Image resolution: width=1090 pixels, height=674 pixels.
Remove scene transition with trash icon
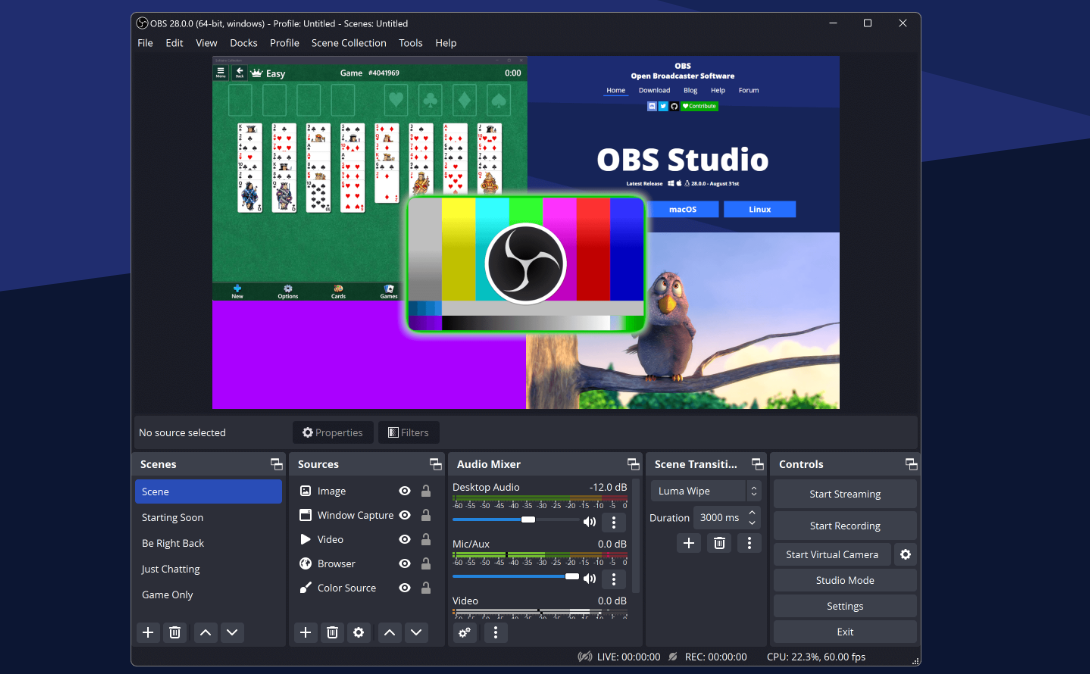(719, 543)
